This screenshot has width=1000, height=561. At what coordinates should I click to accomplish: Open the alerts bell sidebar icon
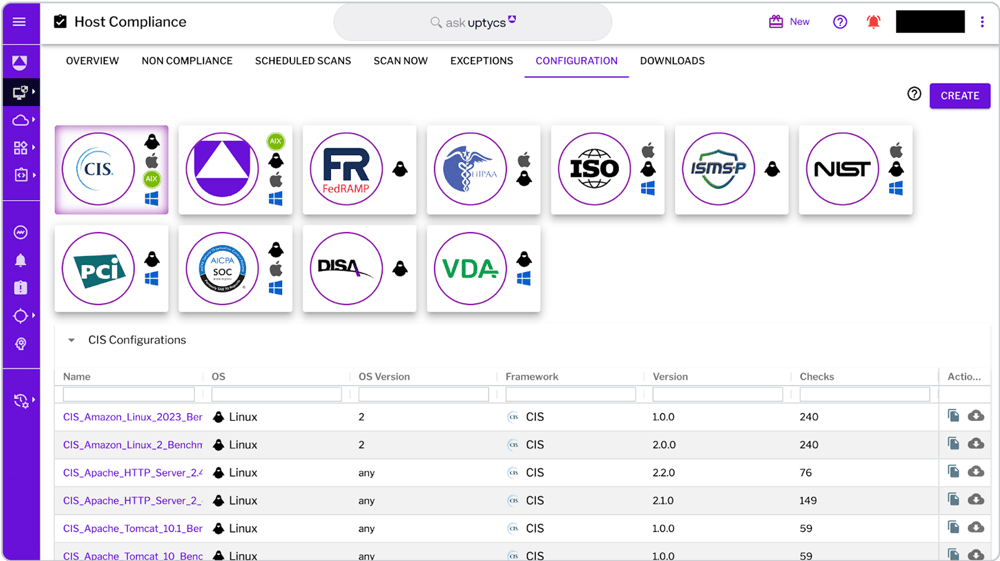20,260
